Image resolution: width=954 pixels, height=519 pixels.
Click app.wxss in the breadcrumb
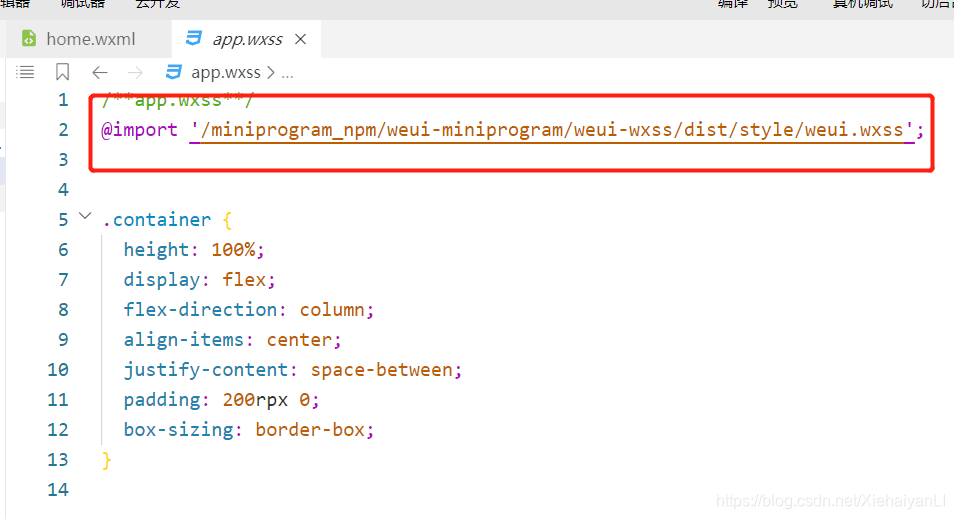[226, 73]
